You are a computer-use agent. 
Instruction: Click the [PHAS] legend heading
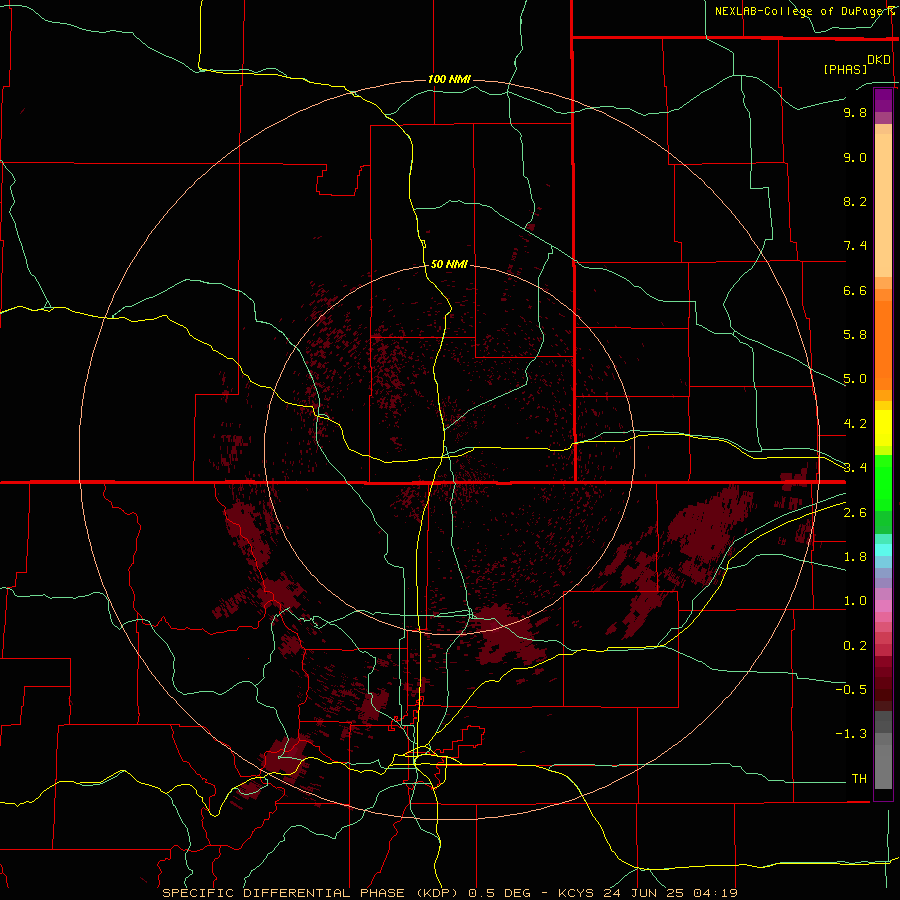pos(845,69)
